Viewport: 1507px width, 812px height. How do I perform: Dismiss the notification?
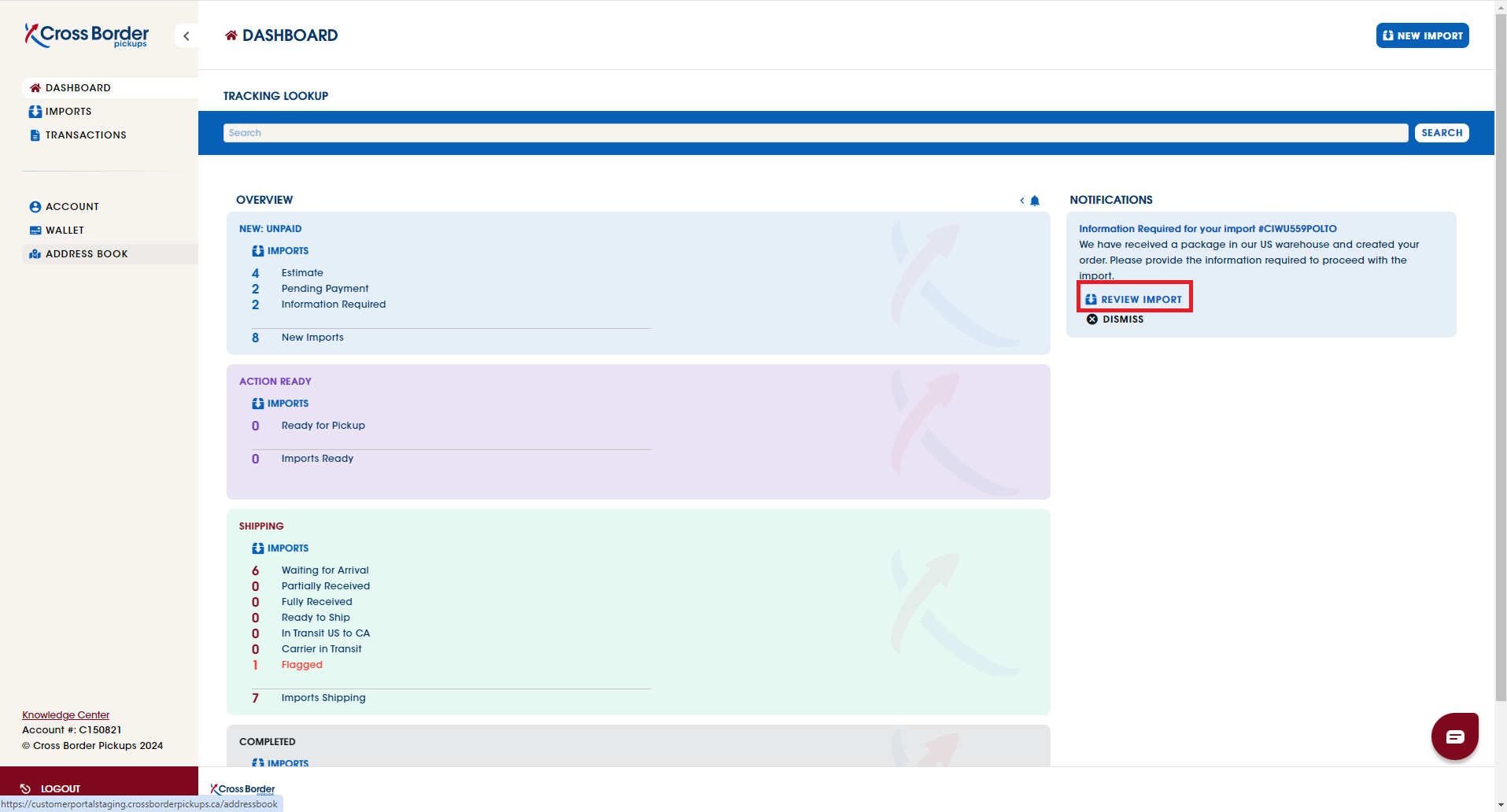pyautogui.click(x=1115, y=319)
